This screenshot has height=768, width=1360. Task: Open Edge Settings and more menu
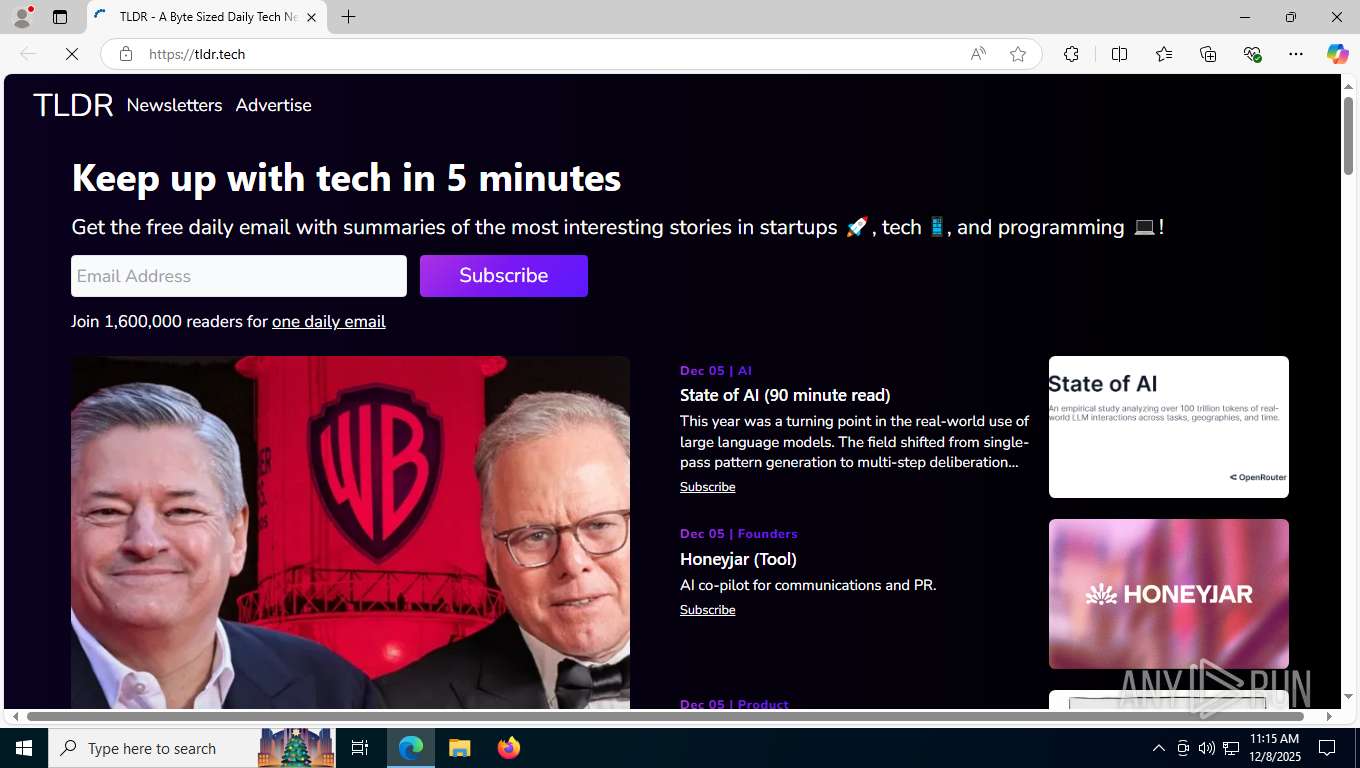1296,54
